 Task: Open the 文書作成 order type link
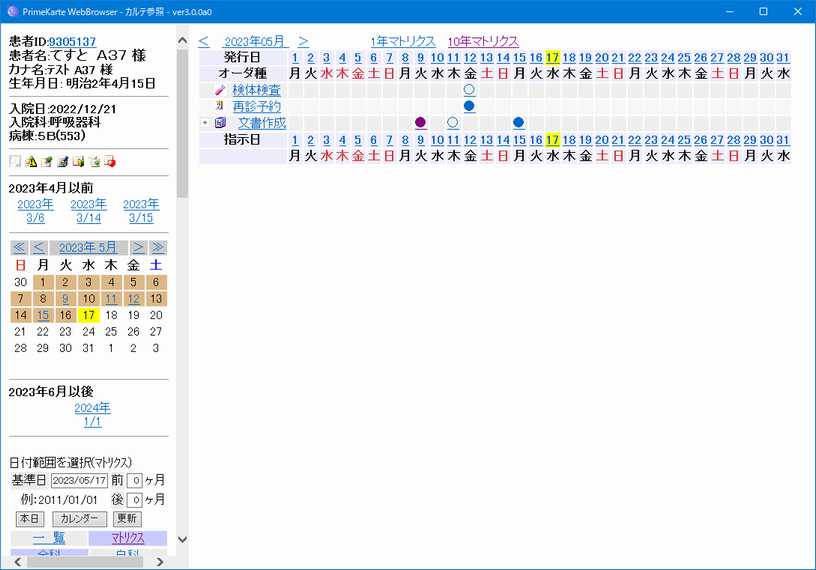point(262,123)
